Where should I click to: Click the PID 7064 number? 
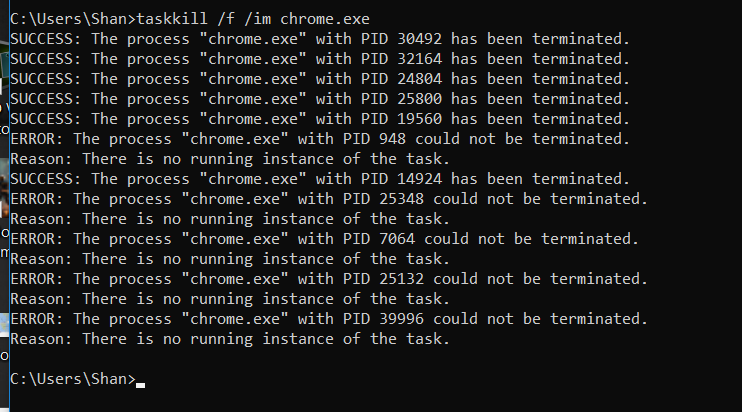point(397,239)
